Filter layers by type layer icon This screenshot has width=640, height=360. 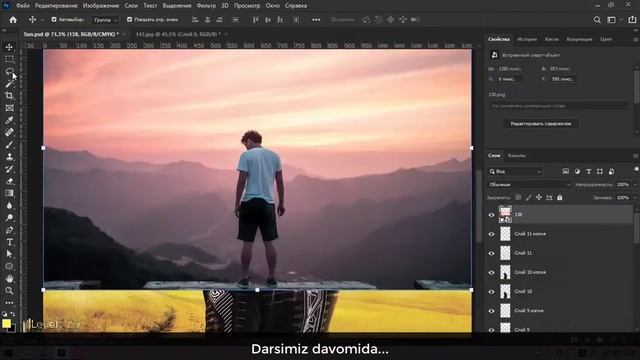click(589, 171)
